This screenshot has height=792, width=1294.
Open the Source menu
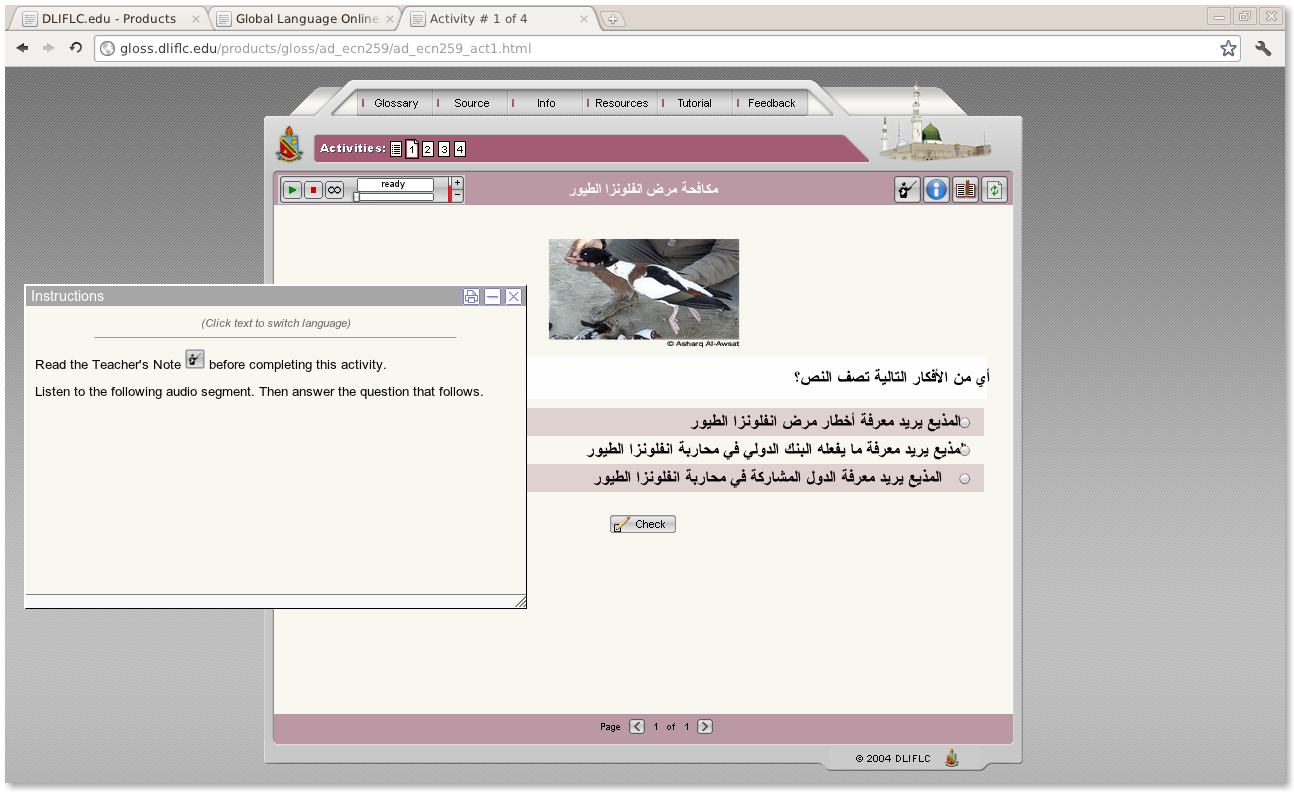pyautogui.click(x=472, y=103)
